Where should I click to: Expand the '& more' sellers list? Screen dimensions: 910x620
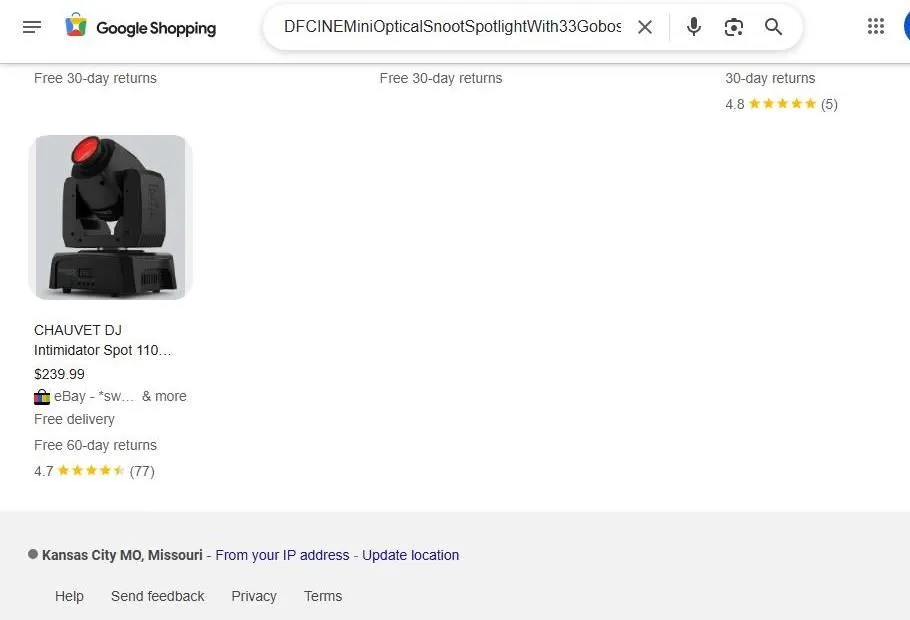point(164,396)
